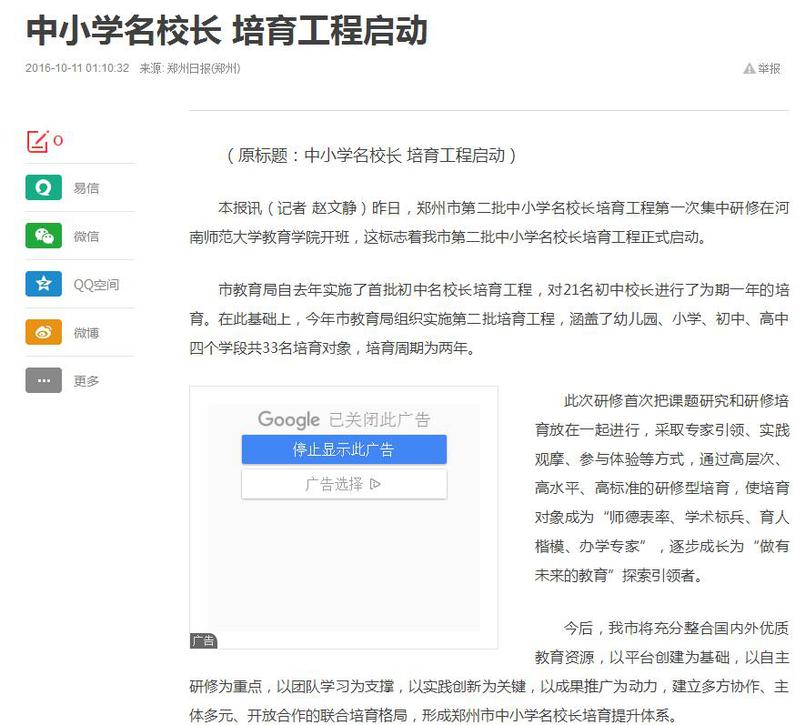Click the green 易信 share icon

tap(43, 188)
